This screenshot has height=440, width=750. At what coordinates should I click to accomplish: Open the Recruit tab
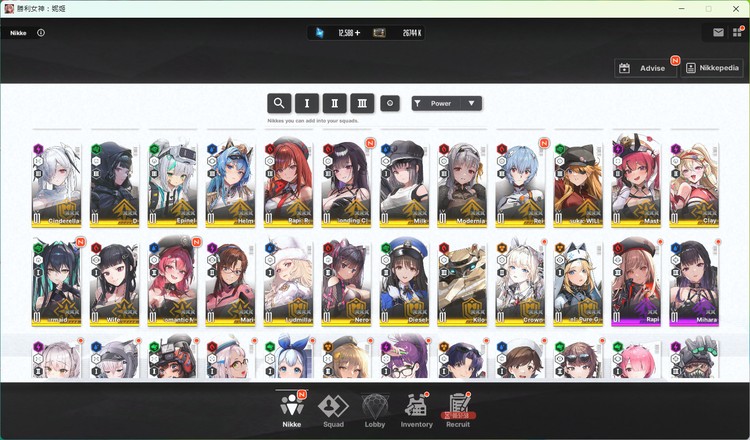[458, 409]
